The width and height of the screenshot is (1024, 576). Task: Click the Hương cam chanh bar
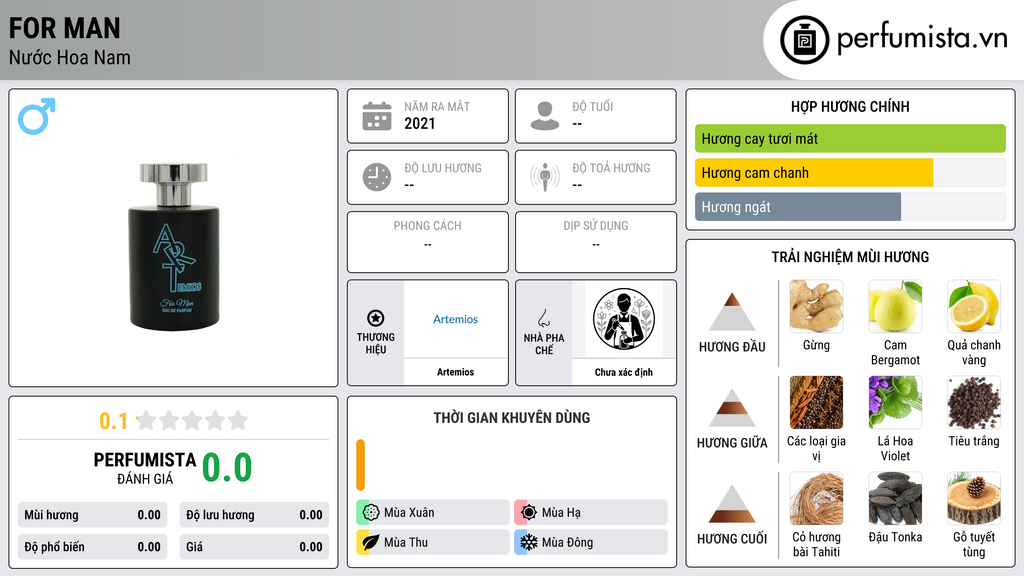(850, 172)
